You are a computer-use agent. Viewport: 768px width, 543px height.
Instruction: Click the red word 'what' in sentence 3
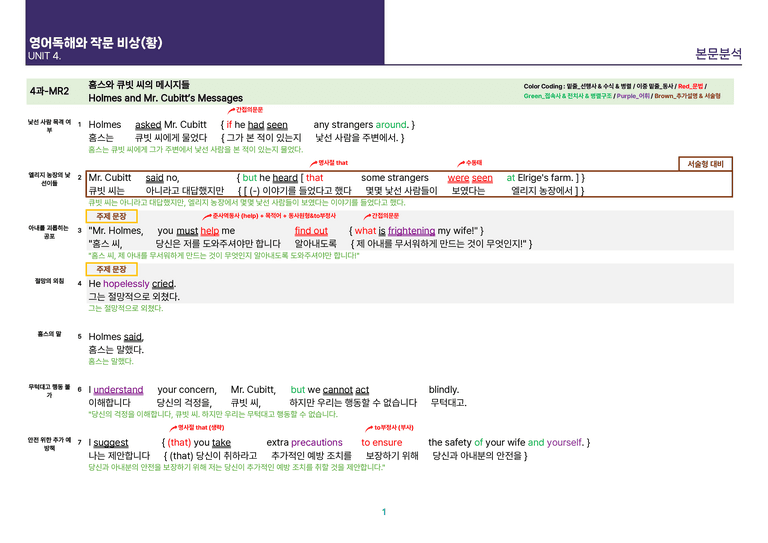click(x=365, y=231)
